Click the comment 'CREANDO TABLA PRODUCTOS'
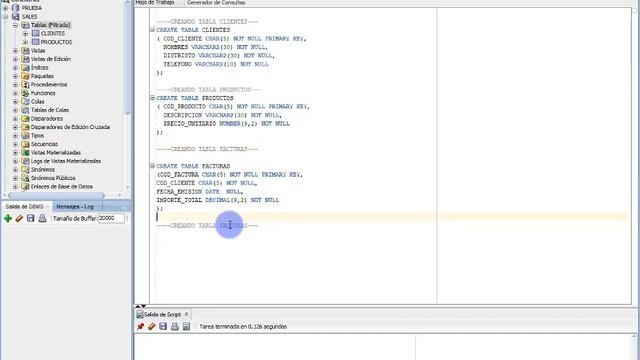The height and width of the screenshot is (360, 640). (209, 89)
